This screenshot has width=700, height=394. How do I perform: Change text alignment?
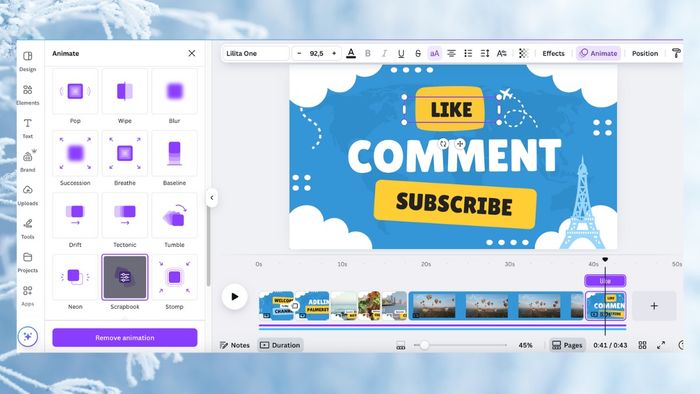coord(451,54)
